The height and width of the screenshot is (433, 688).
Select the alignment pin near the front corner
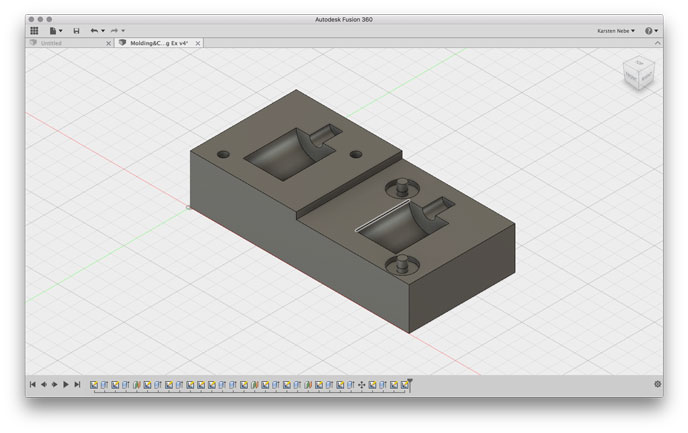[x=402, y=265]
